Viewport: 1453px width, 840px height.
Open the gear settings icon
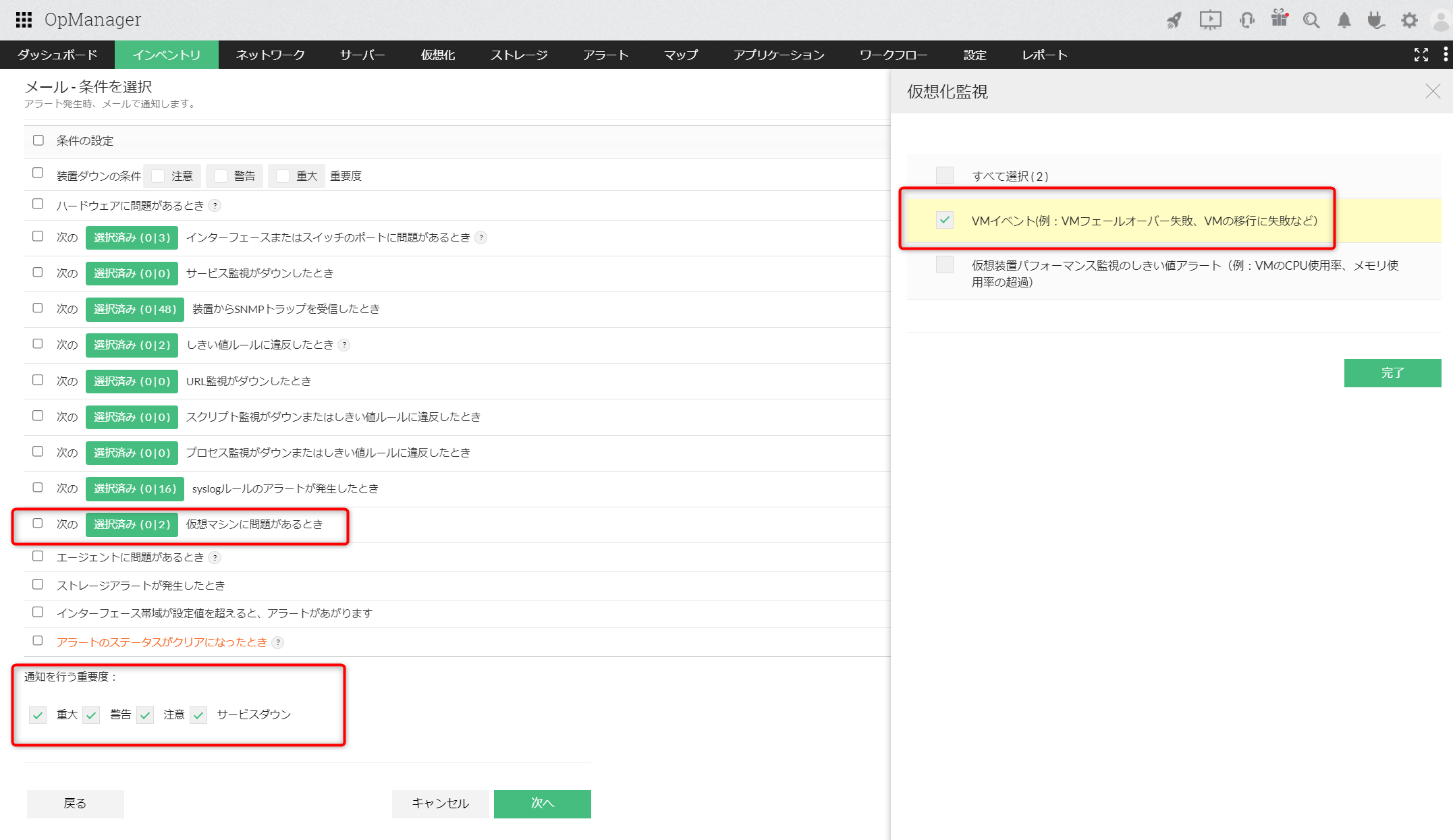tap(1409, 20)
